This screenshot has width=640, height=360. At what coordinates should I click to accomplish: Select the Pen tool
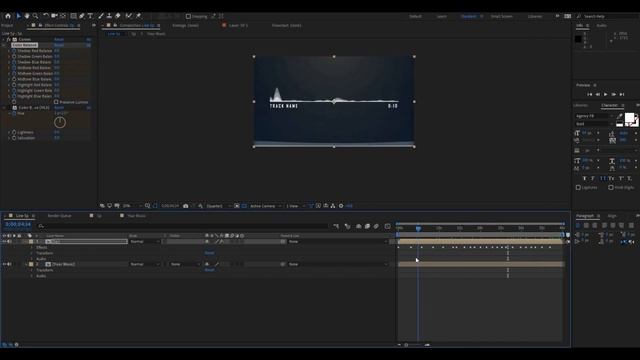82,16
